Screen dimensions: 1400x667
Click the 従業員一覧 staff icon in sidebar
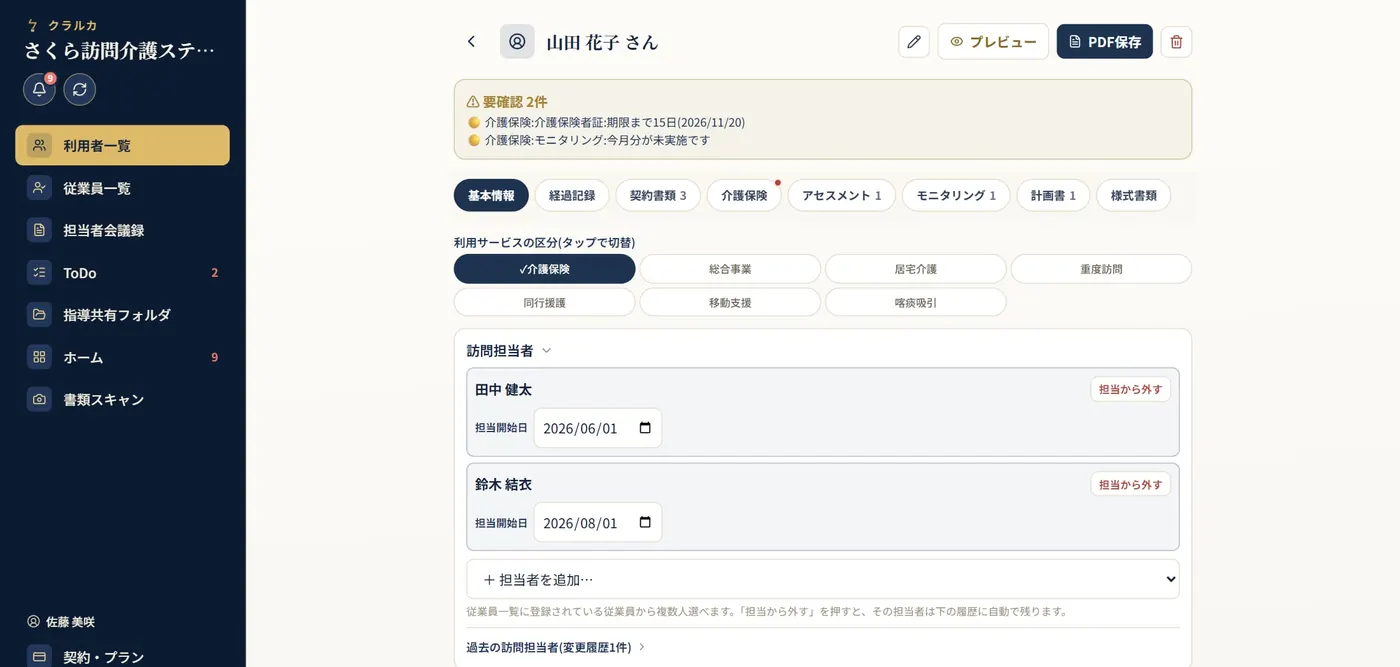pyautogui.click(x=39, y=188)
